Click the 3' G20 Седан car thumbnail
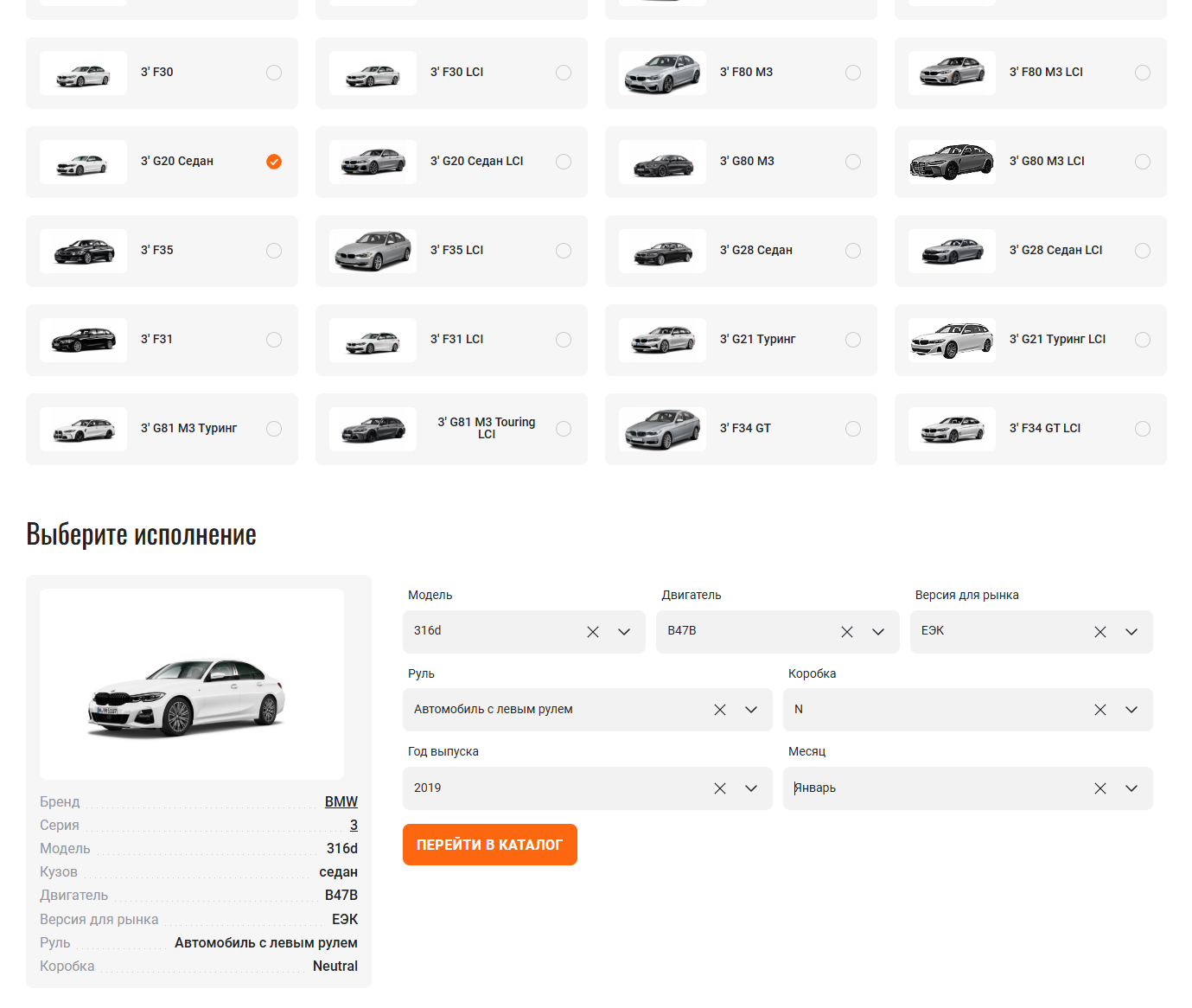1192x1008 pixels. tap(83, 162)
